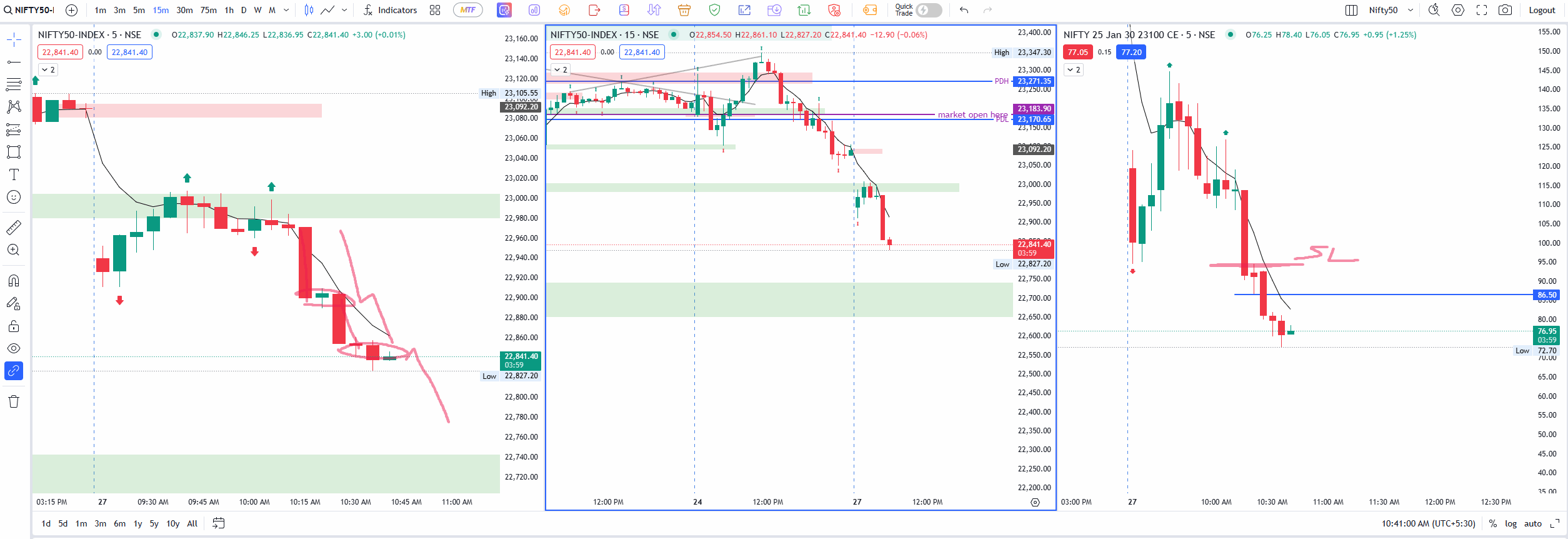Screen dimensions: 1568x539
Task: Toggle log scale option
Action: (x=1511, y=524)
